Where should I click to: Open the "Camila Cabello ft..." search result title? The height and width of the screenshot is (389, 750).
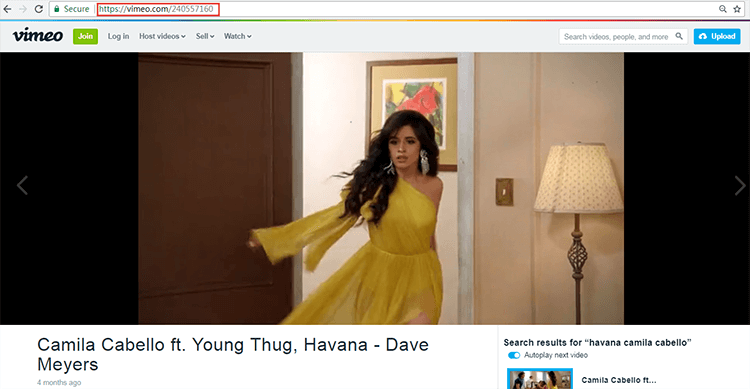(x=618, y=380)
